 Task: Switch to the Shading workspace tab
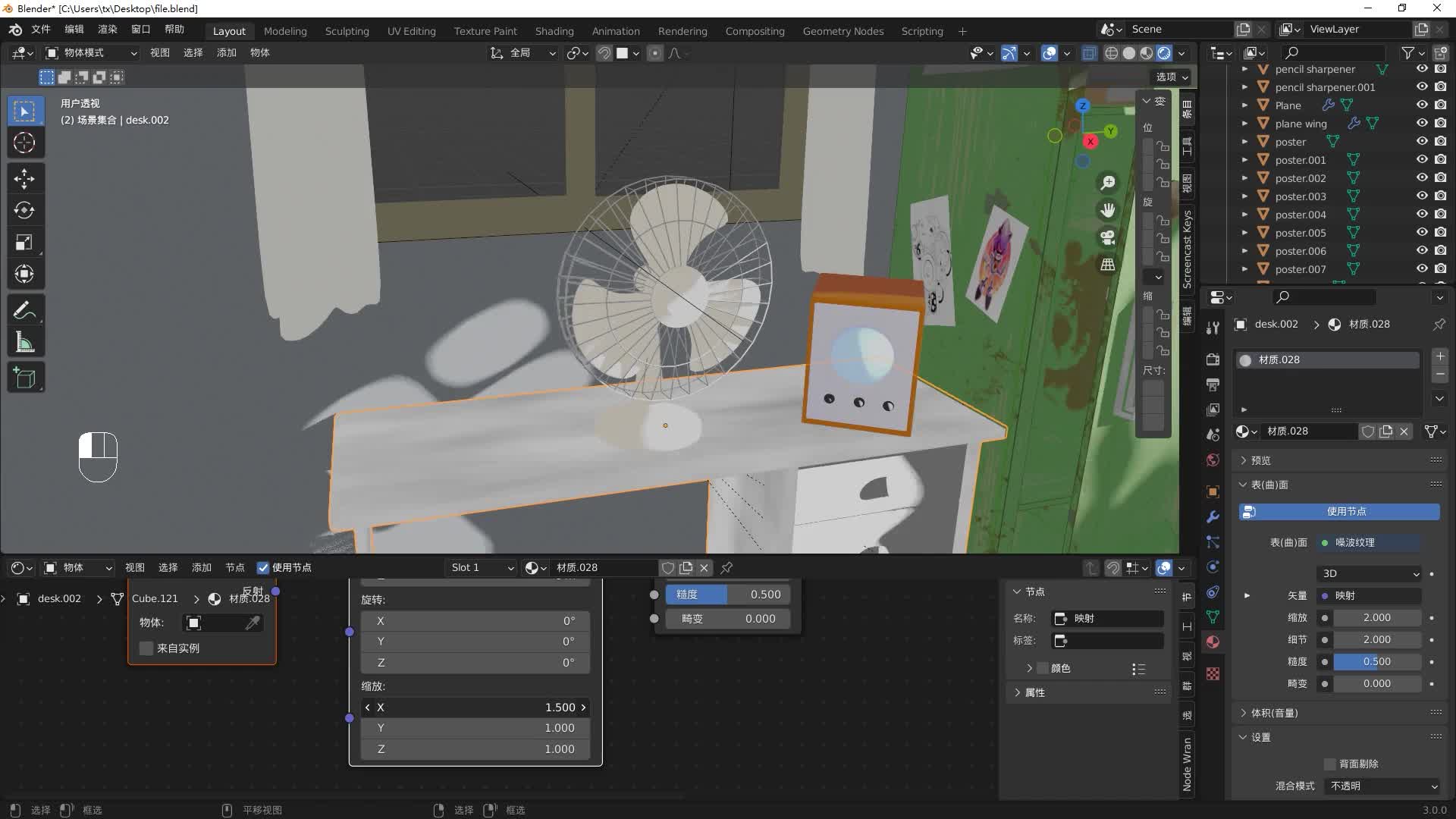point(554,31)
